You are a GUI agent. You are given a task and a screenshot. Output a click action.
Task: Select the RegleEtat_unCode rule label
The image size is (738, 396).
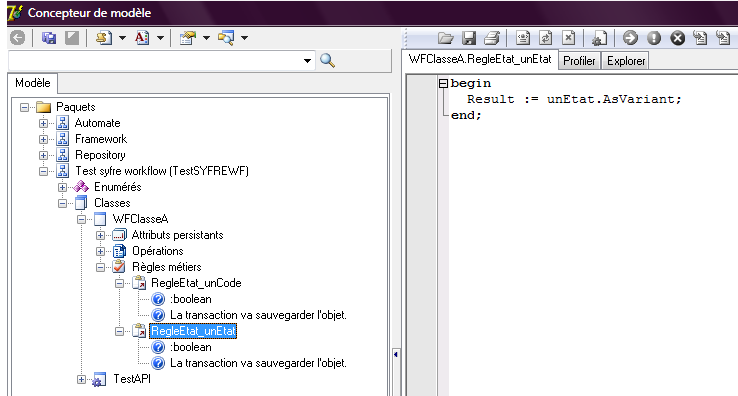click(x=196, y=283)
